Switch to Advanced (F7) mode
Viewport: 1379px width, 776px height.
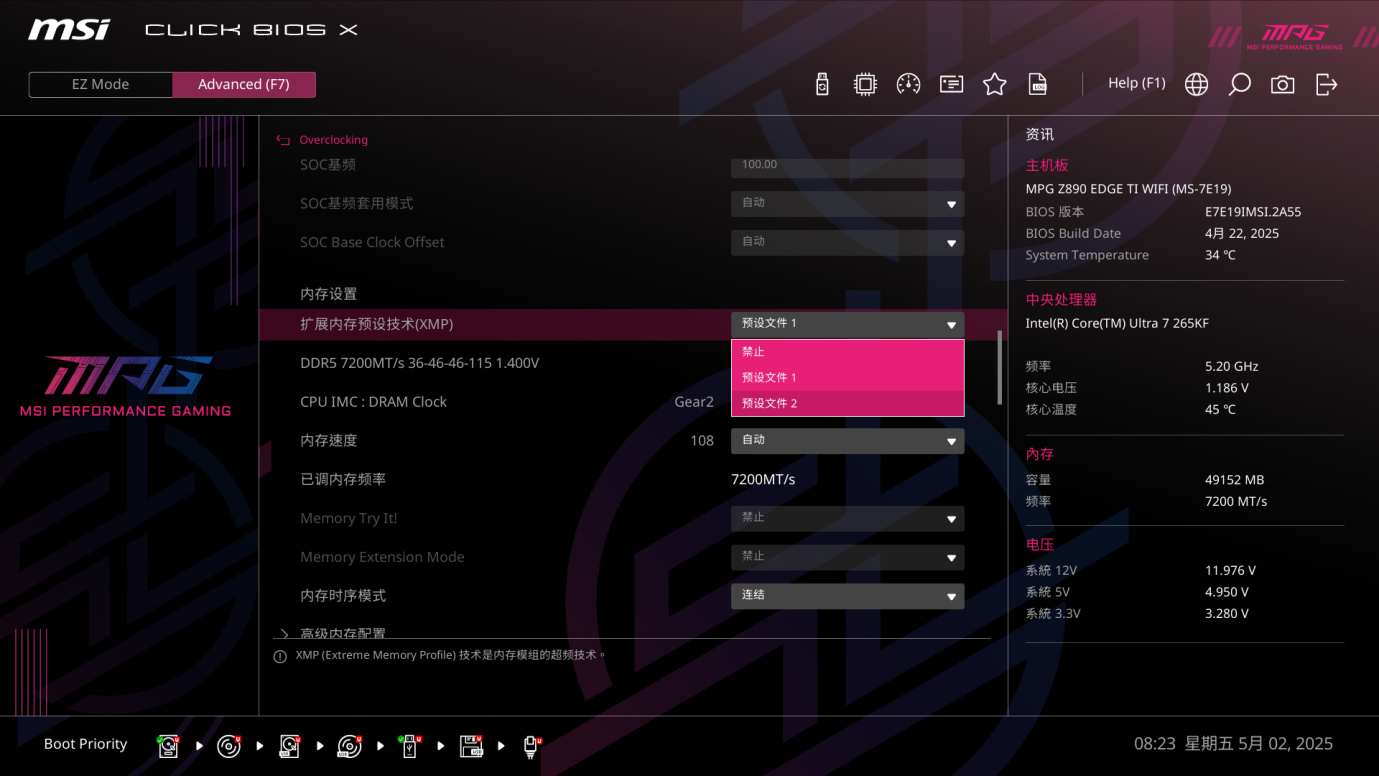click(x=244, y=85)
